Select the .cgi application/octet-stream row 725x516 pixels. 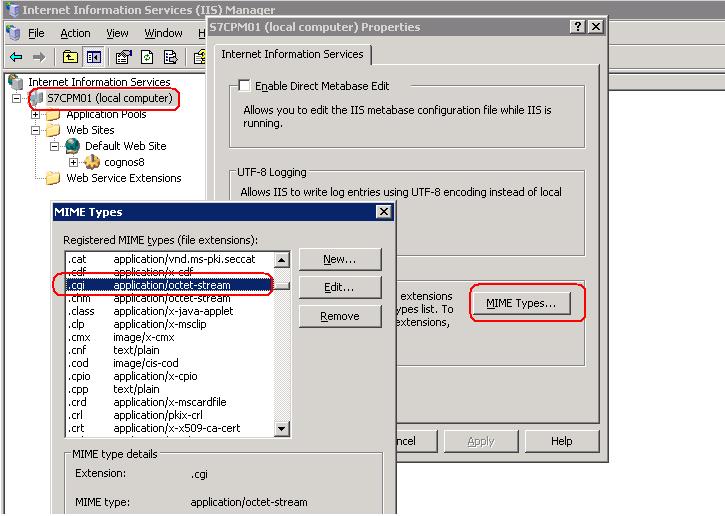(x=169, y=285)
